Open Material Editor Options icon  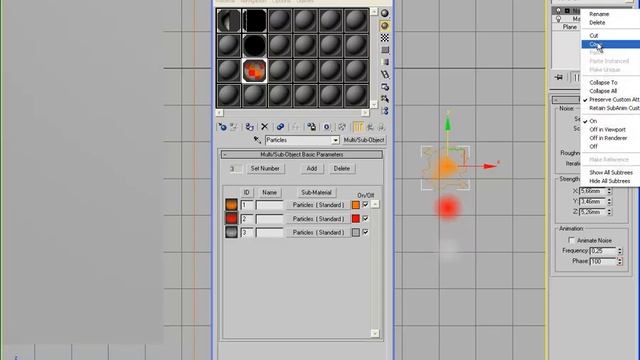click(384, 87)
